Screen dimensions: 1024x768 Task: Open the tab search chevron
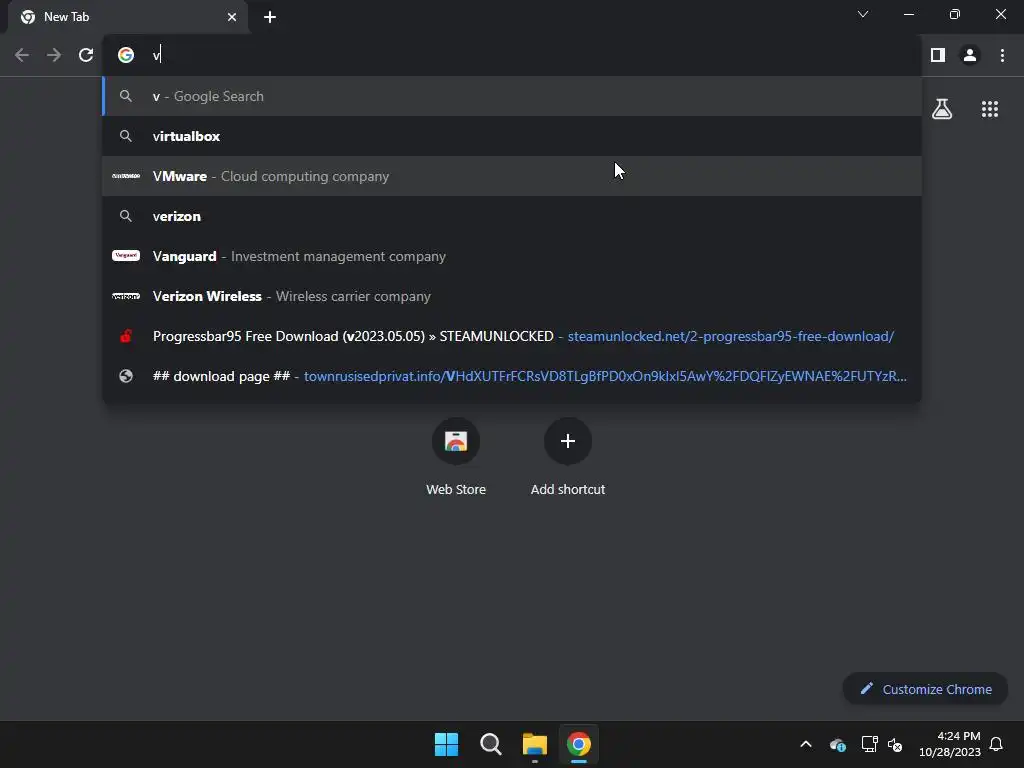tap(863, 14)
